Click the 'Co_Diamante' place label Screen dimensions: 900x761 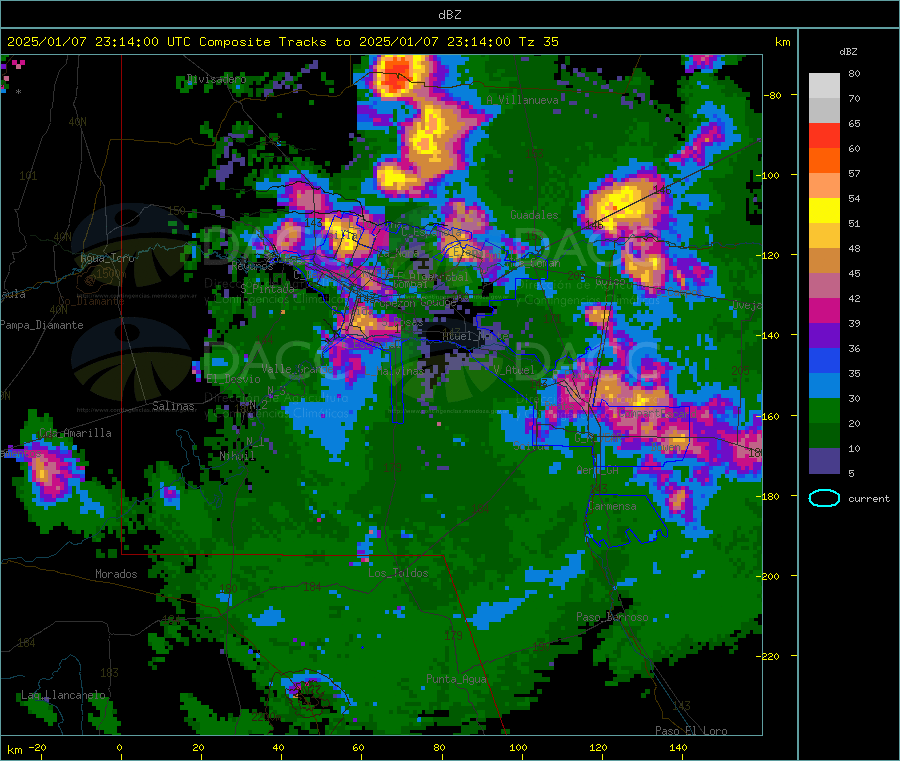[x=91, y=301]
